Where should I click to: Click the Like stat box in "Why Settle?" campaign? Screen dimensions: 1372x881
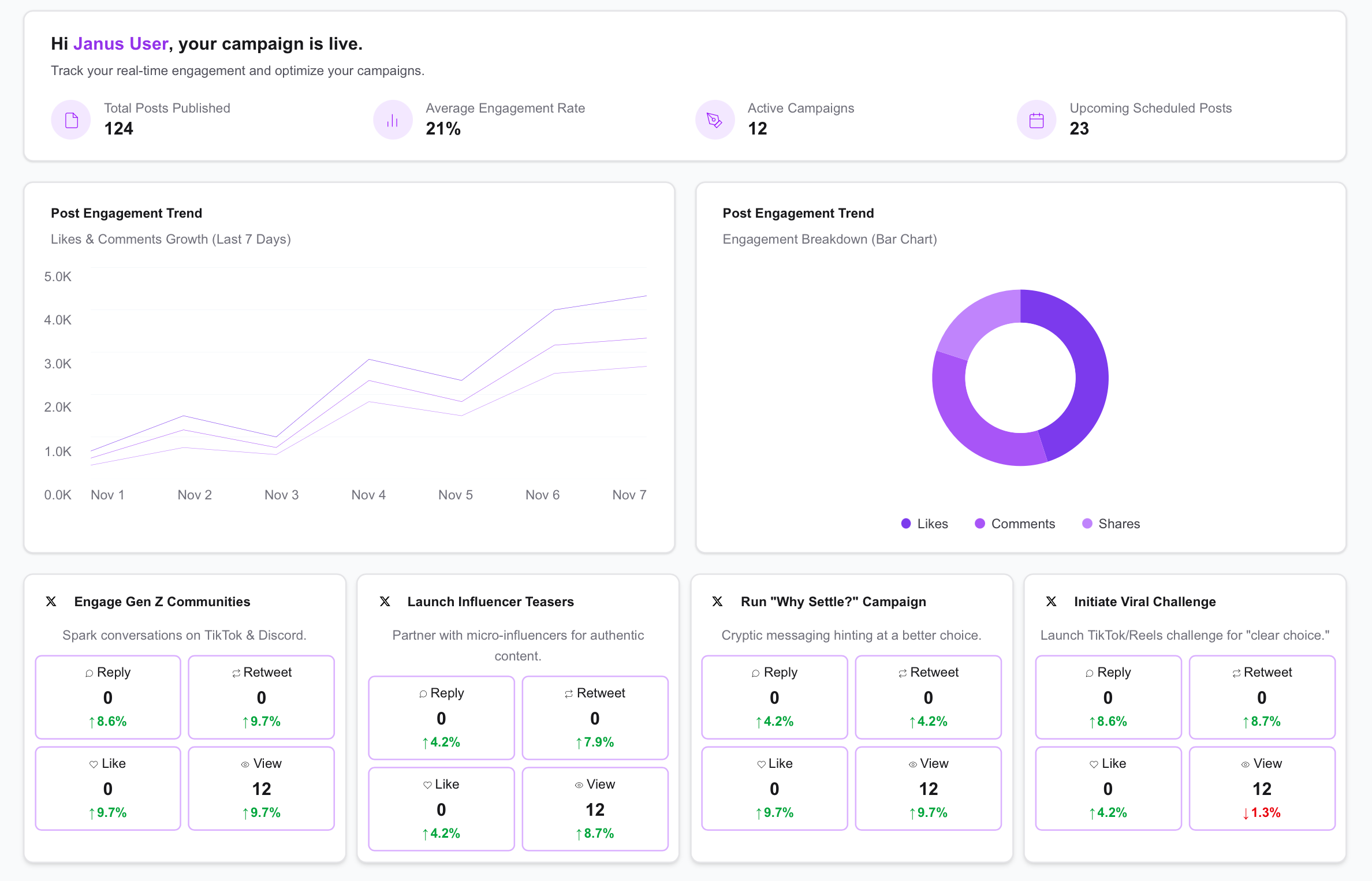(x=774, y=788)
